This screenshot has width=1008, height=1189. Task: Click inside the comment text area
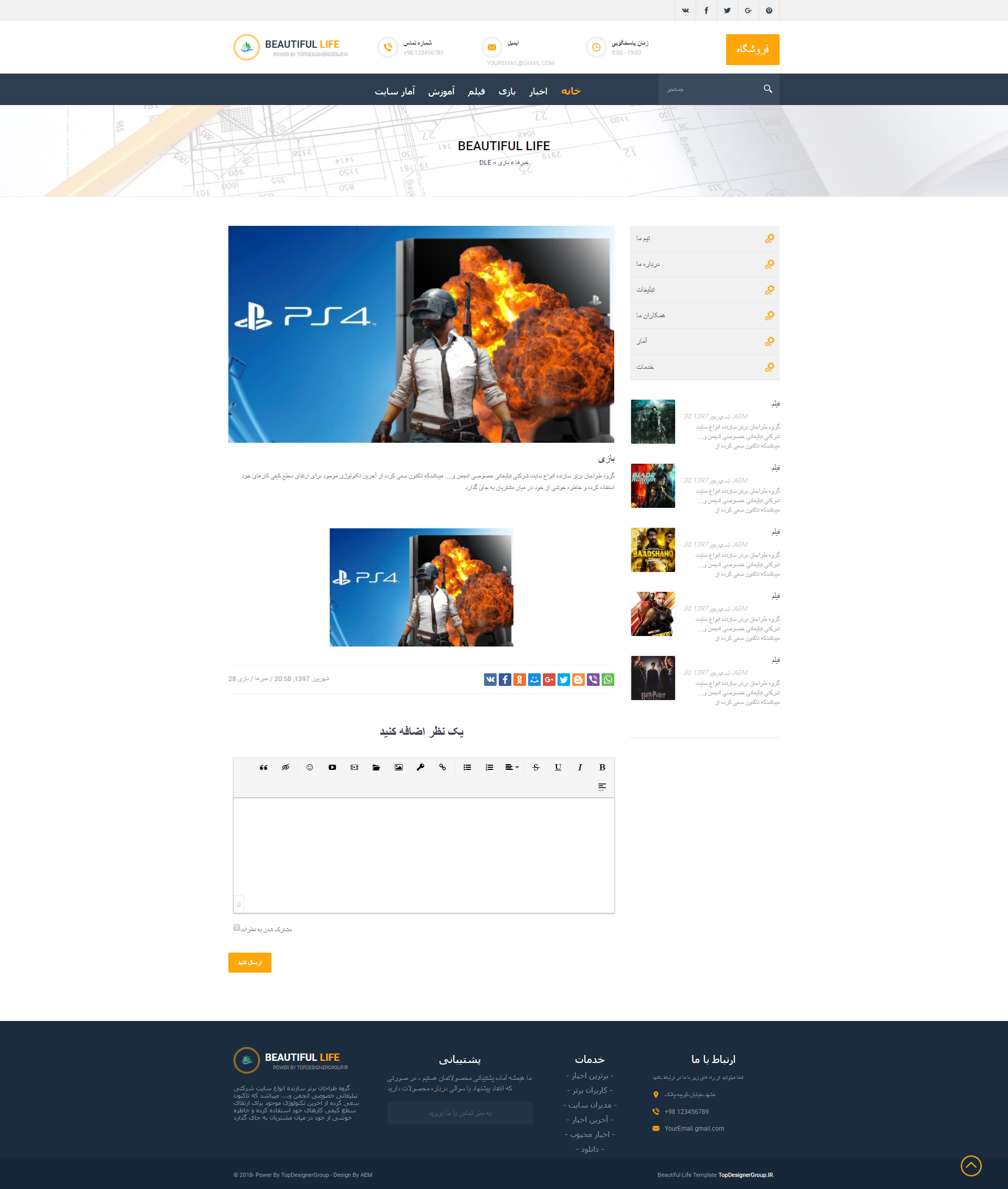(x=424, y=855)
